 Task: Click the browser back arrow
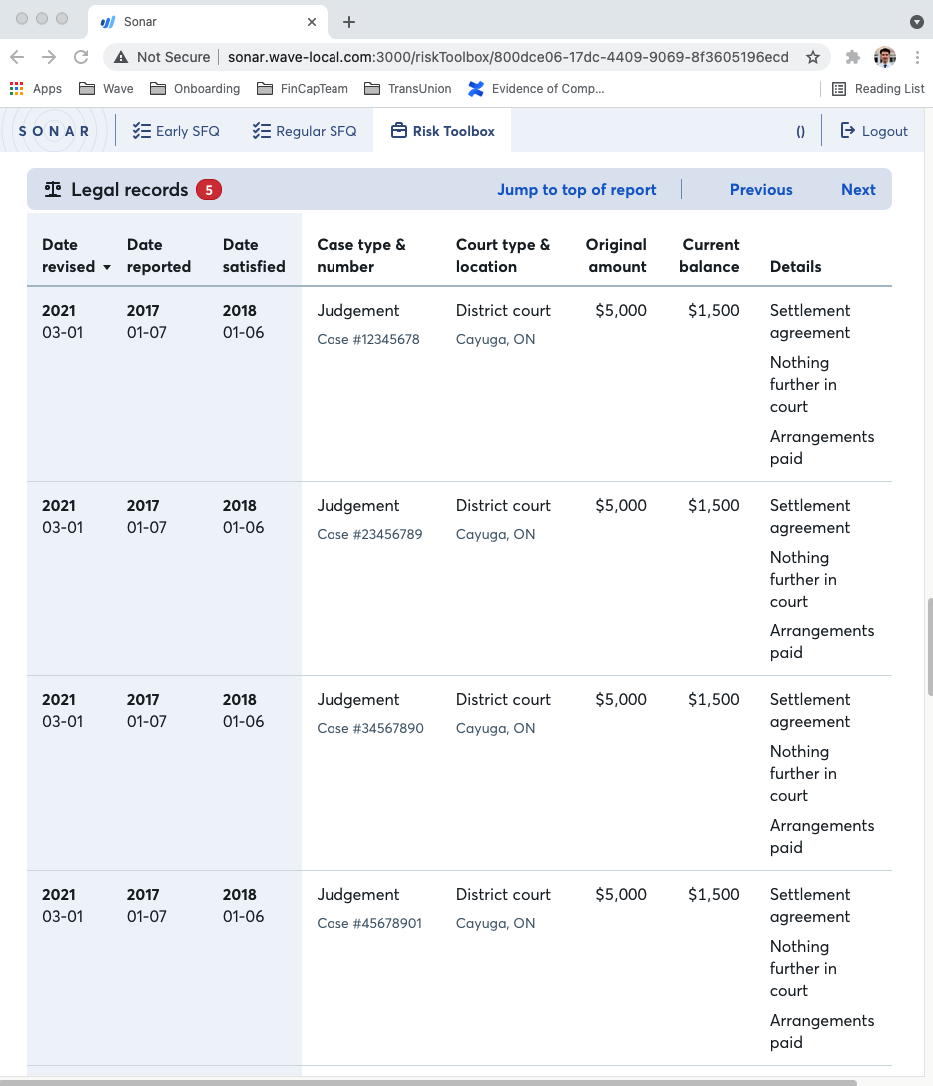point(18,57)
